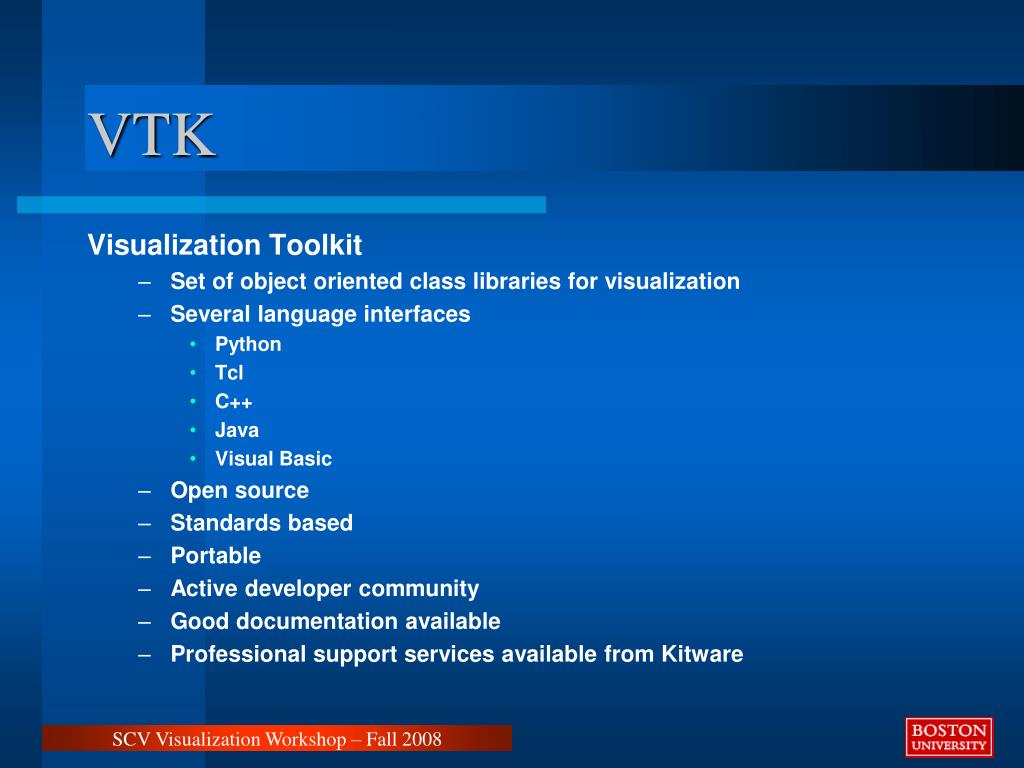Select the 'Java' bullet item
Screen dimensions: 1024x768
click(x=237, y=430)
